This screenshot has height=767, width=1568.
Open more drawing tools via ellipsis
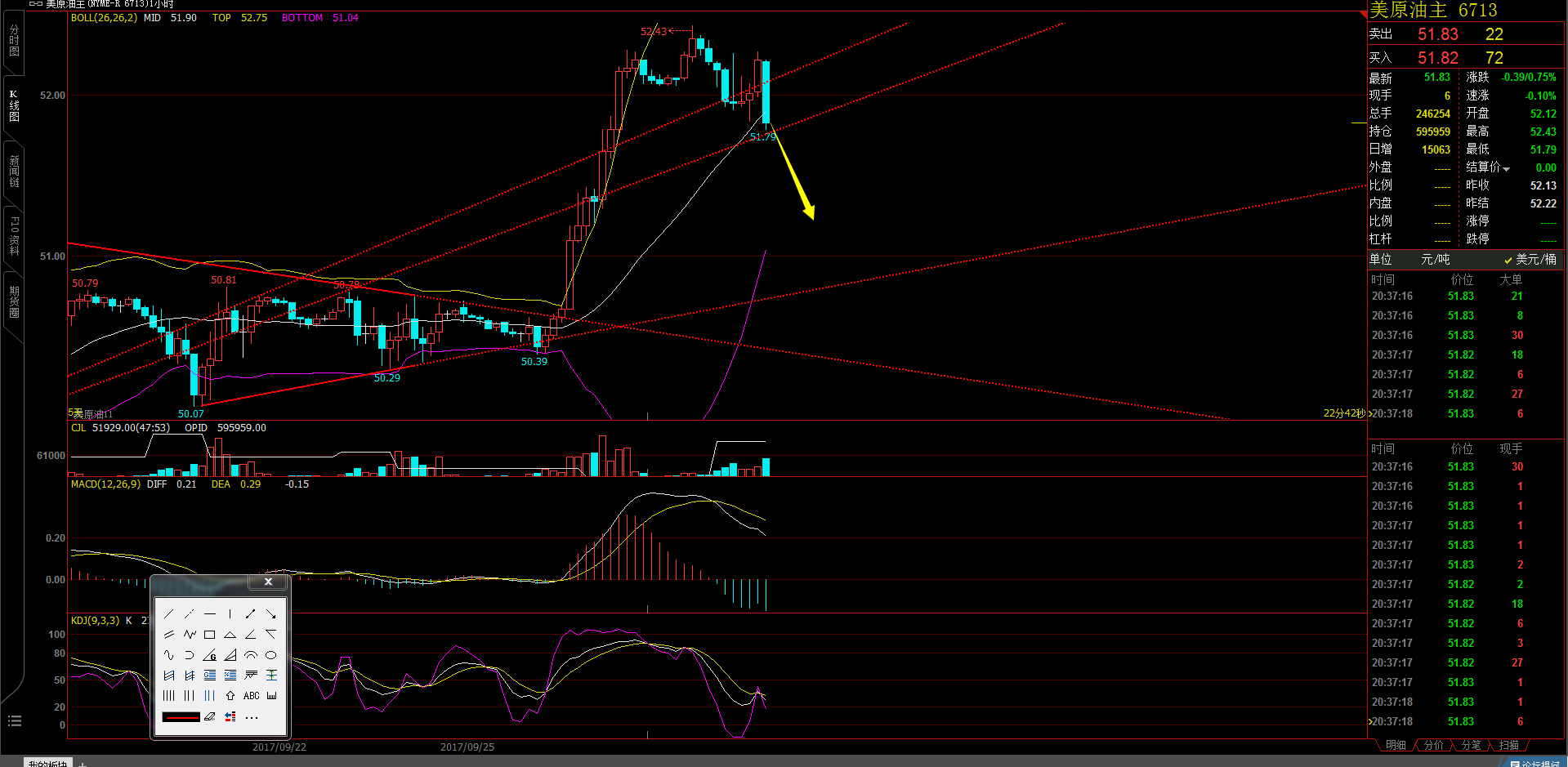(252, 717)
